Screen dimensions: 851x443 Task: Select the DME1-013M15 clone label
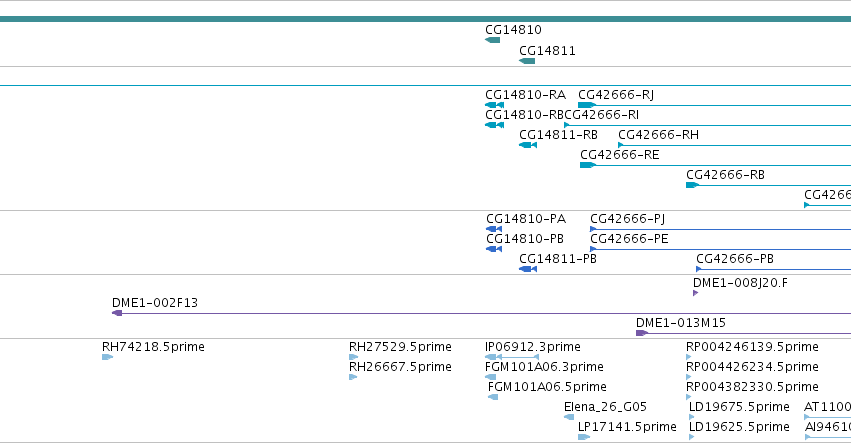(681, 323)
